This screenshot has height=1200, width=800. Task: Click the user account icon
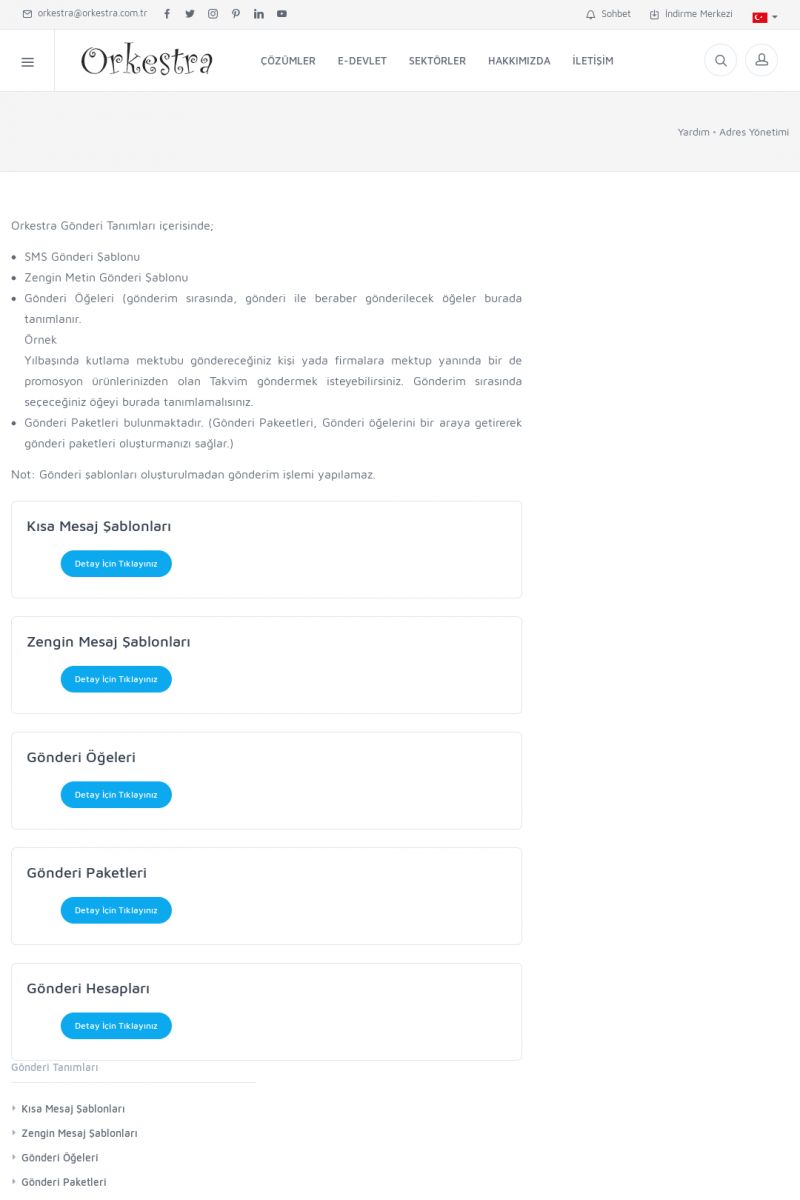click(x=761, y=61)
